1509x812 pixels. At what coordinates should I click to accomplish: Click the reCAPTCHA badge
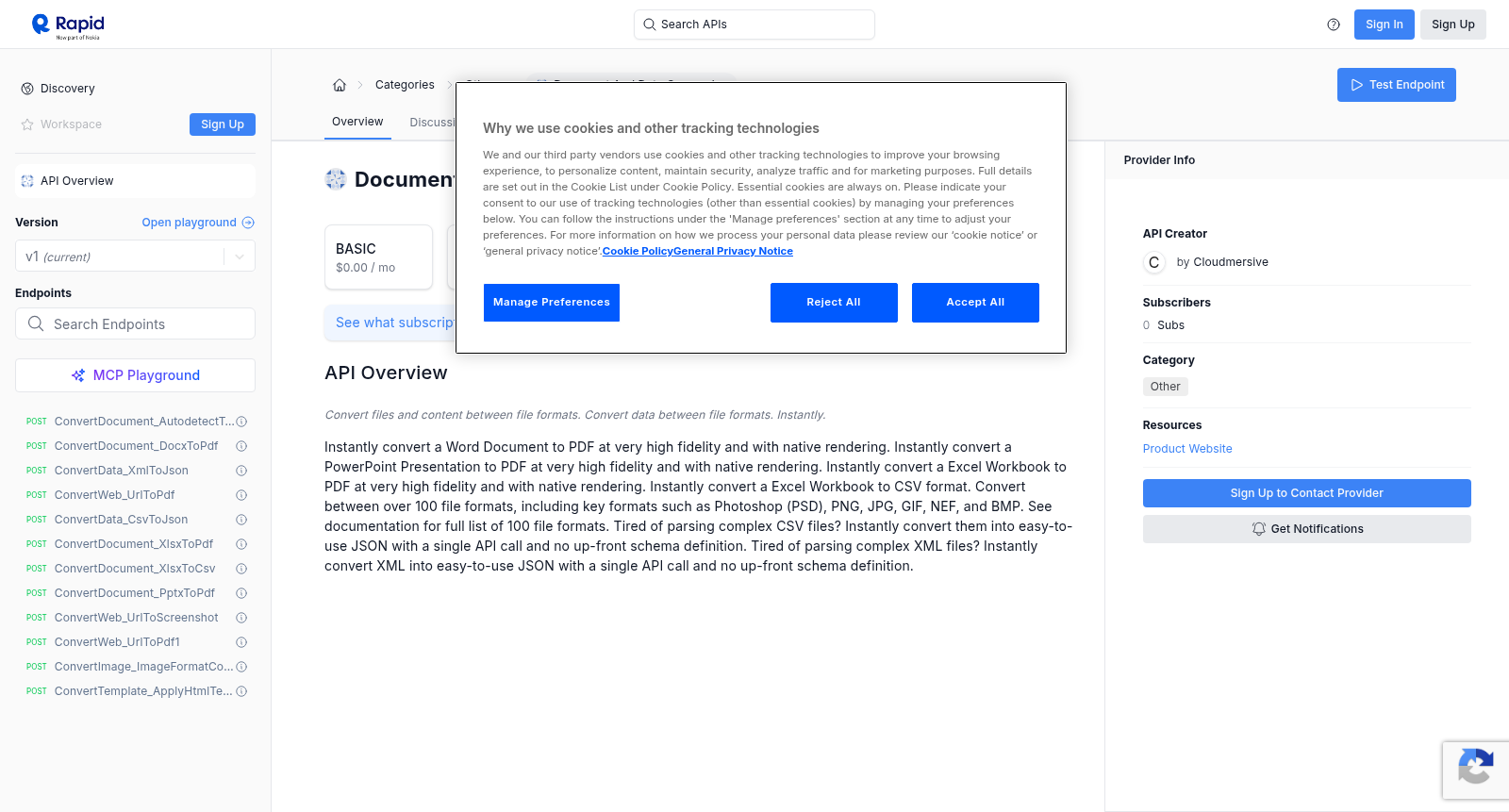pos(1476,771)
